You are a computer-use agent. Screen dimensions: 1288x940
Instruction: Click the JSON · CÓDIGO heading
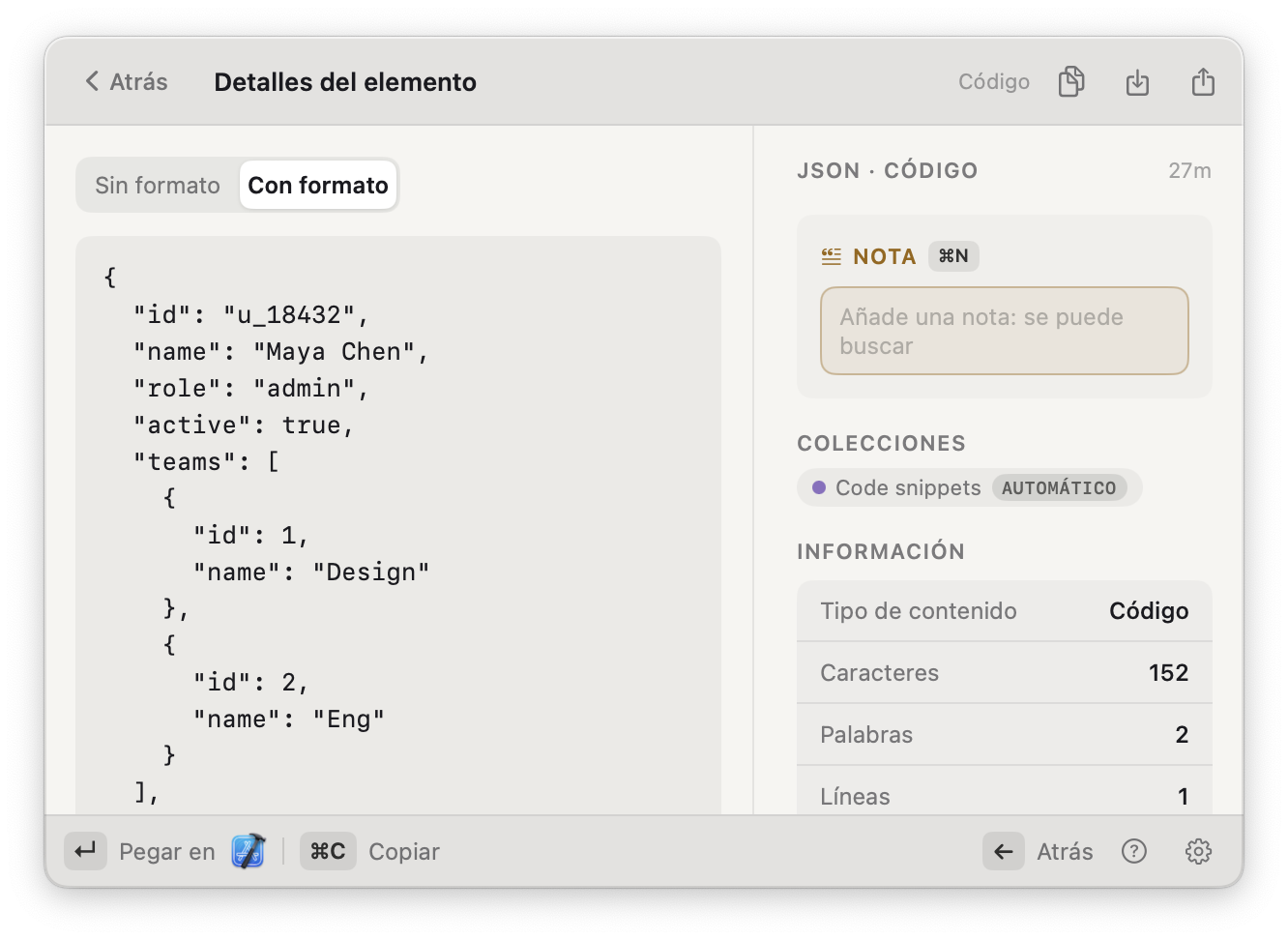point(888,171)
